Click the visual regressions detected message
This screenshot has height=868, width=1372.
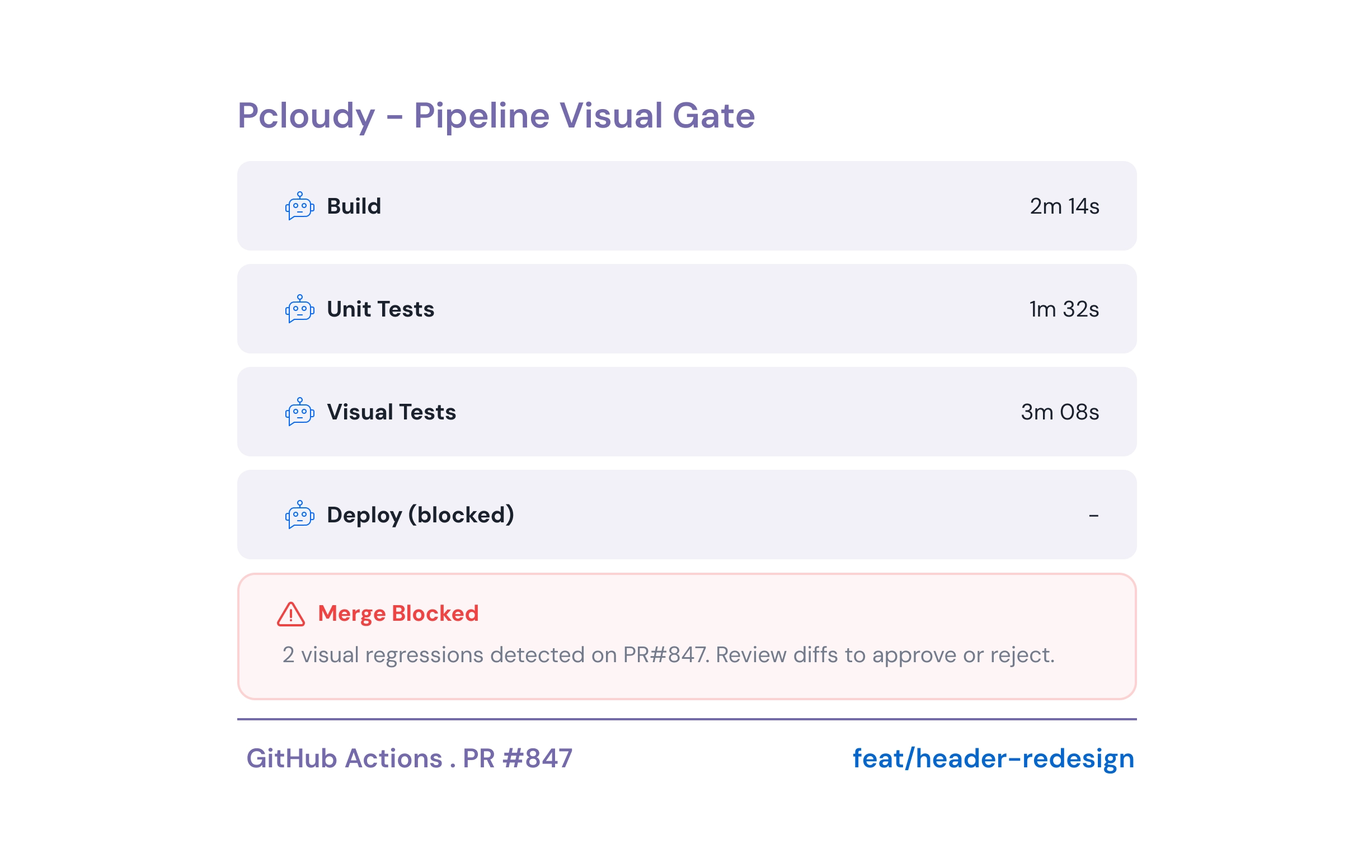[668, 655]
